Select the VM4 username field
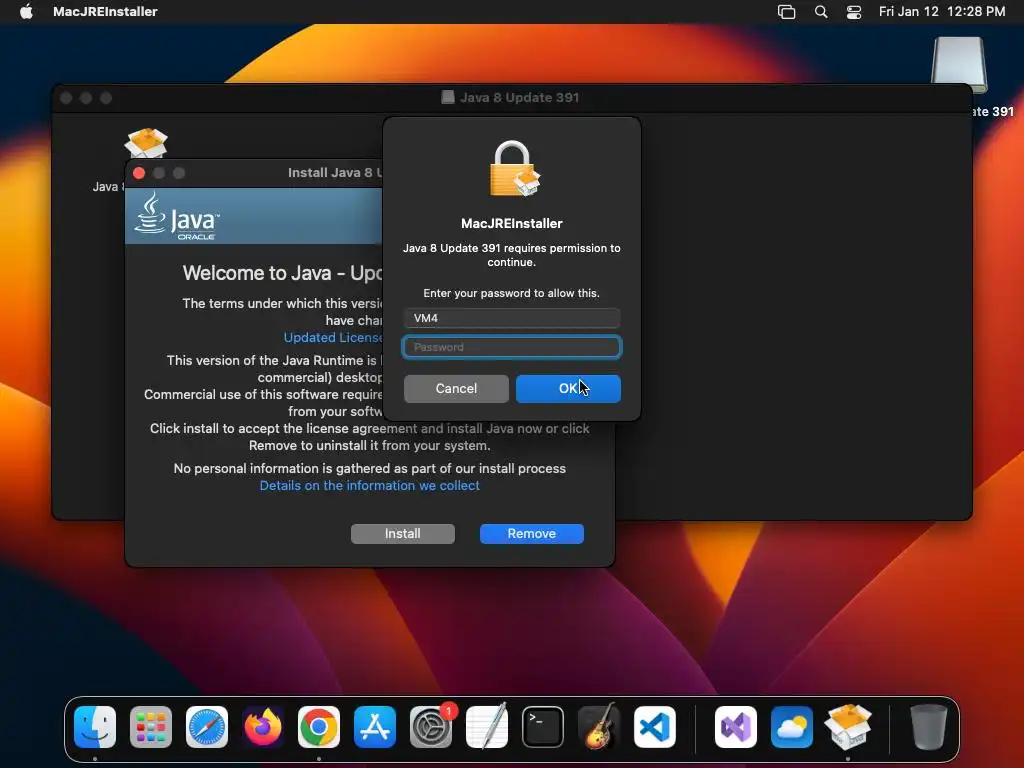 click(512, 318)
